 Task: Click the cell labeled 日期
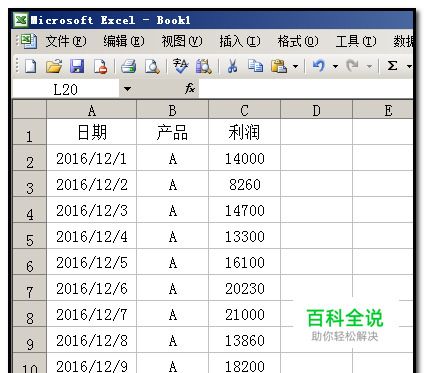[92, 132]
